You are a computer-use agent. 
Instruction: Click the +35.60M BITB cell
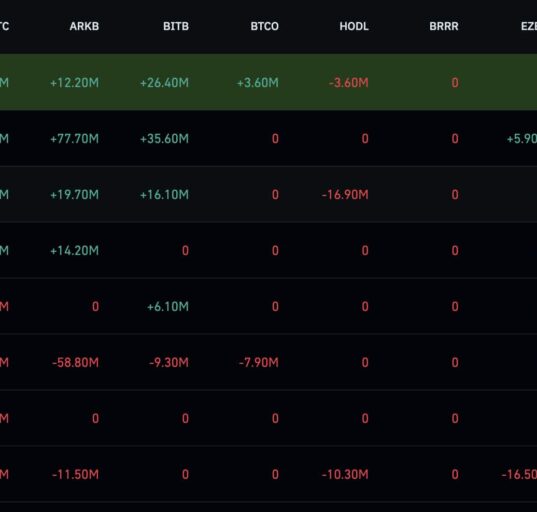pyautogui.click(x=164, y=139)
